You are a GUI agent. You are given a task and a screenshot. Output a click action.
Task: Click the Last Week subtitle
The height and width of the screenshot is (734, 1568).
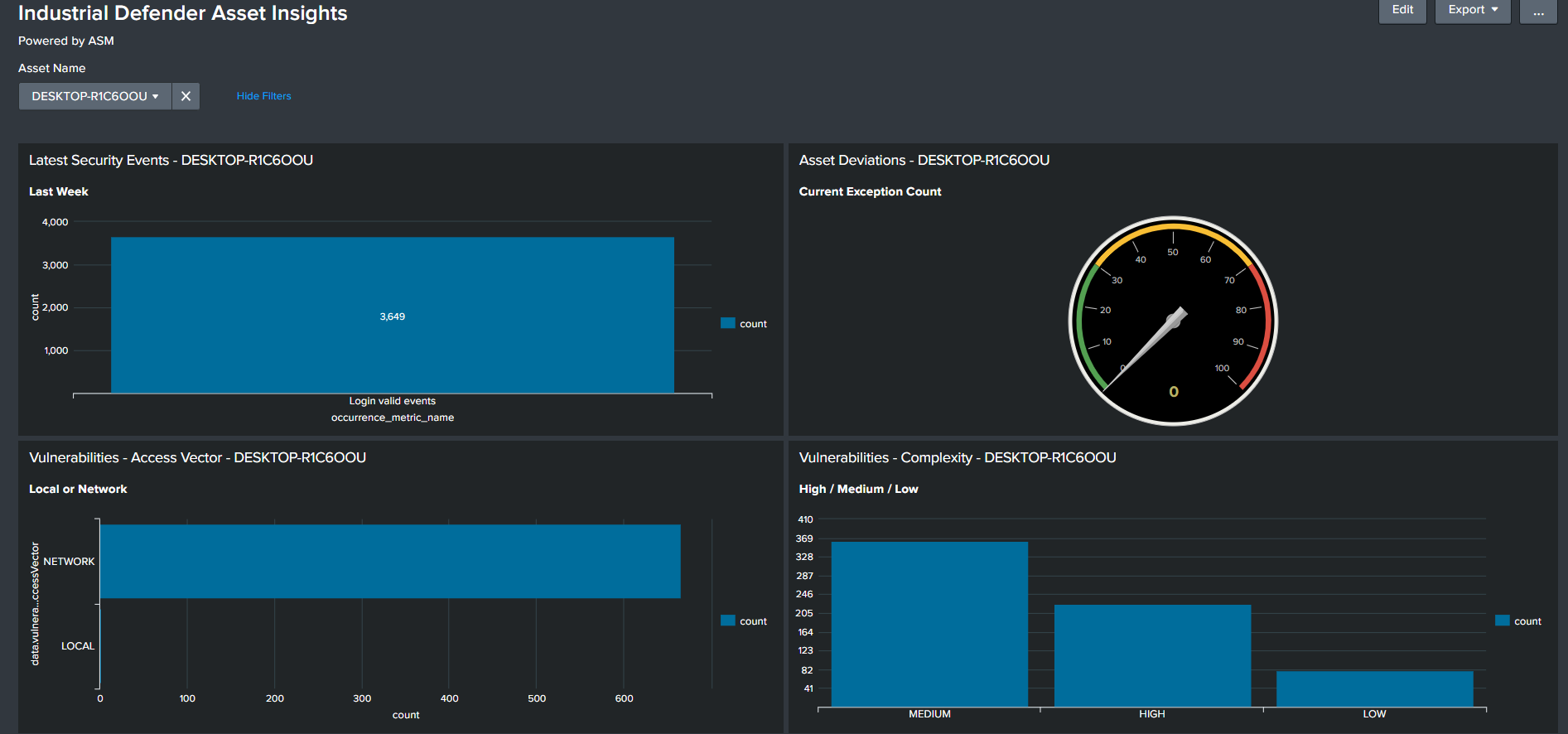coord(59,191)
